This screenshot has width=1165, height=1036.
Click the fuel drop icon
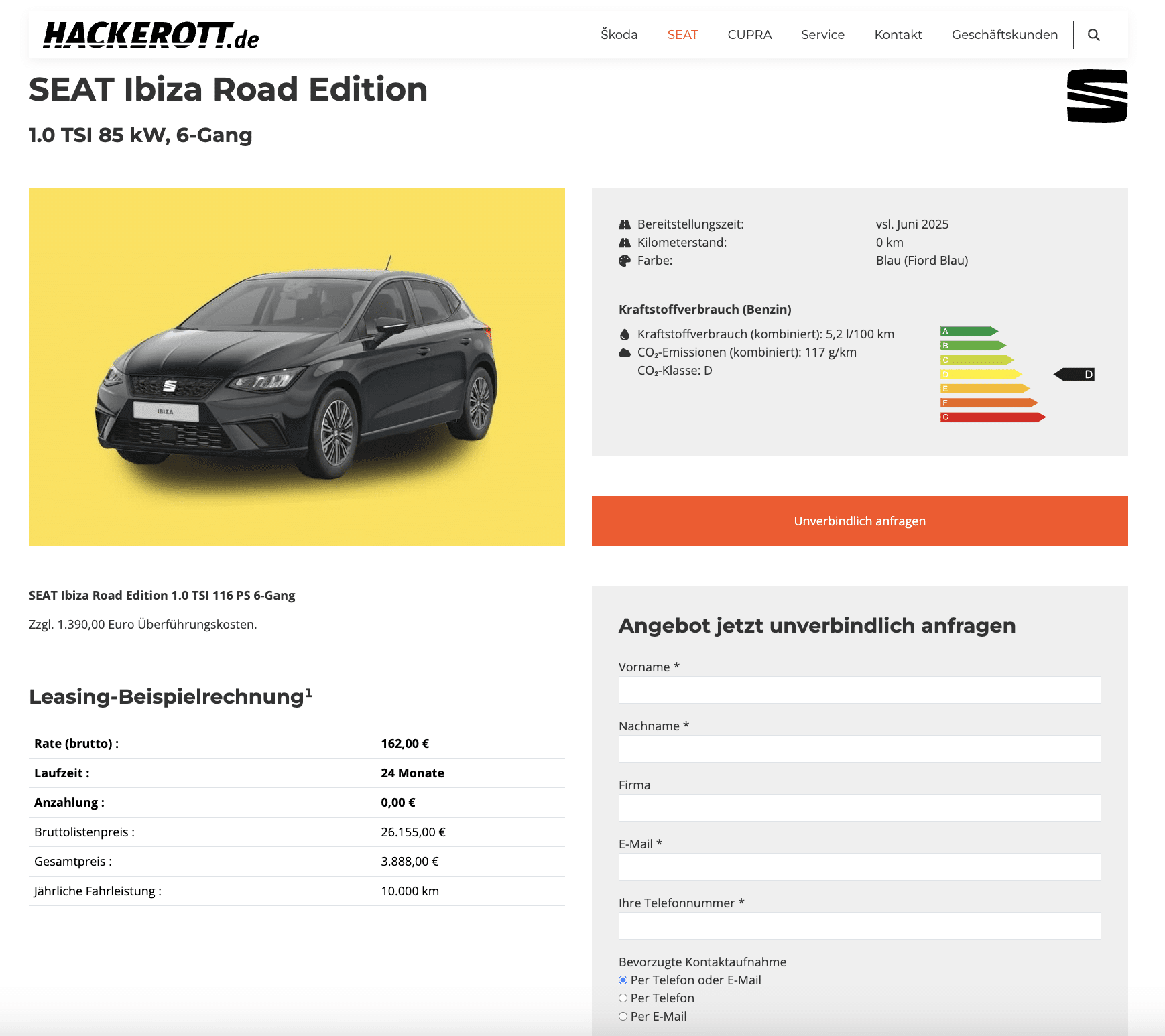click(x=625, y=334)
